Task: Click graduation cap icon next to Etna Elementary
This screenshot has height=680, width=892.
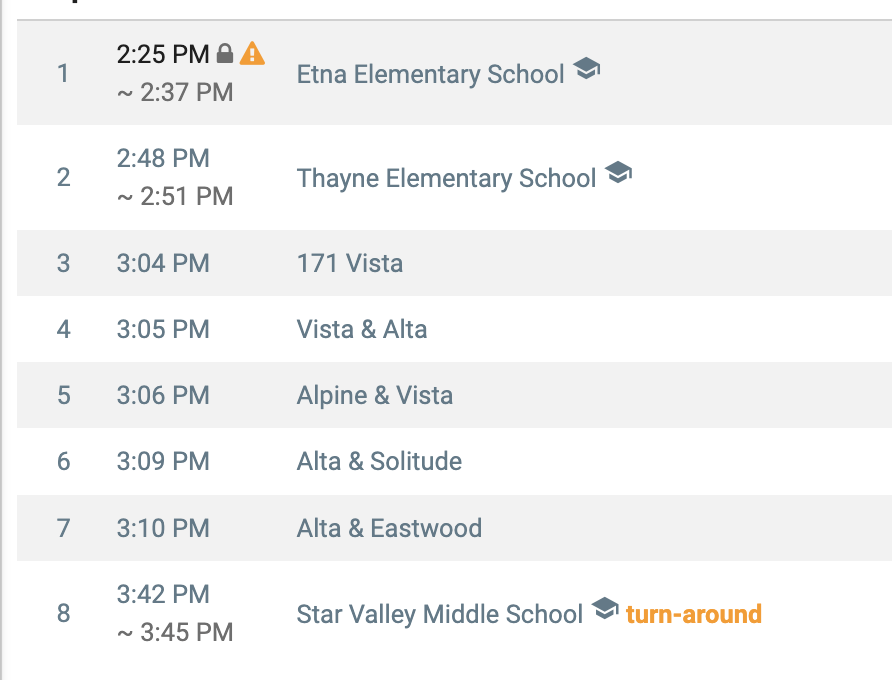Action: click(x=587, y=69)
